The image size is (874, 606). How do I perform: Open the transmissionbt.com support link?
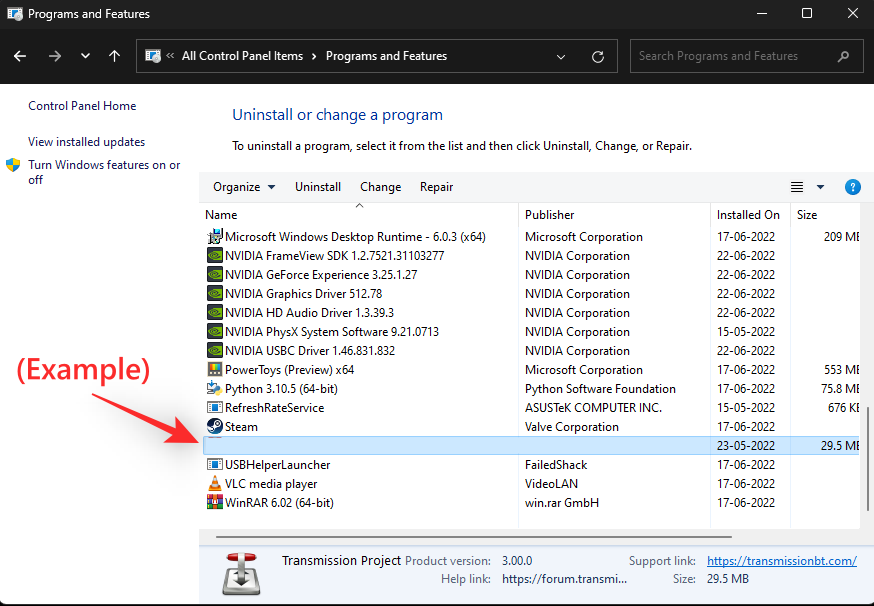click(782, 560)
